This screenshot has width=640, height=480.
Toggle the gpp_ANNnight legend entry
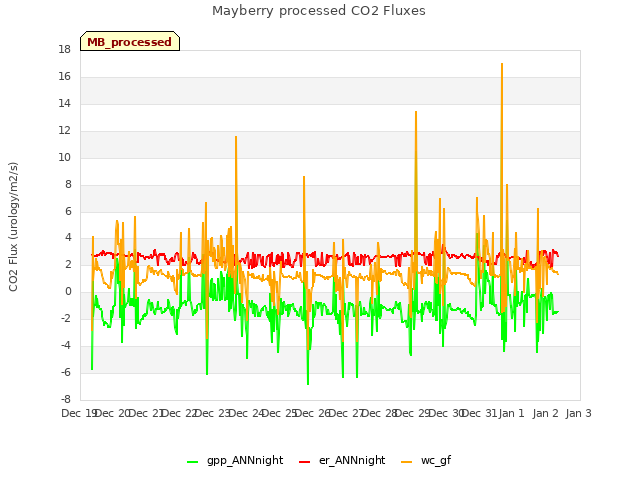pyautogui.click(x=235, y=460)
